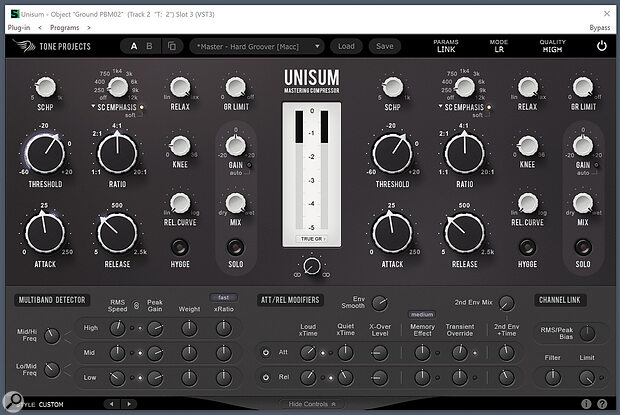Click the channel link Limit knob
The height and width of the screenshot is (415, 620).
587,378
